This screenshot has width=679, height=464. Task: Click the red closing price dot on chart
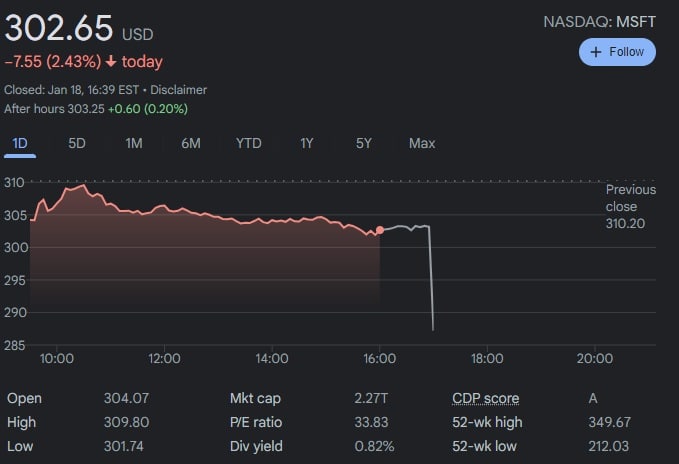(380, 230)
